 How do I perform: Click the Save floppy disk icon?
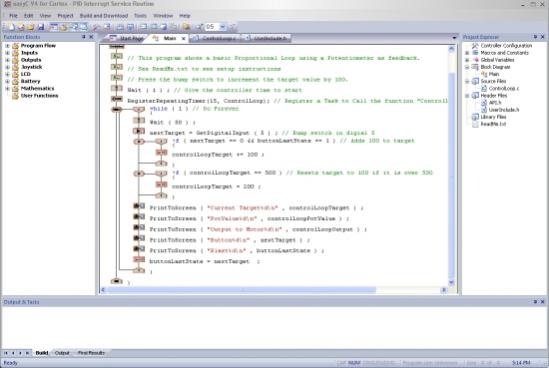click(41, 27)
